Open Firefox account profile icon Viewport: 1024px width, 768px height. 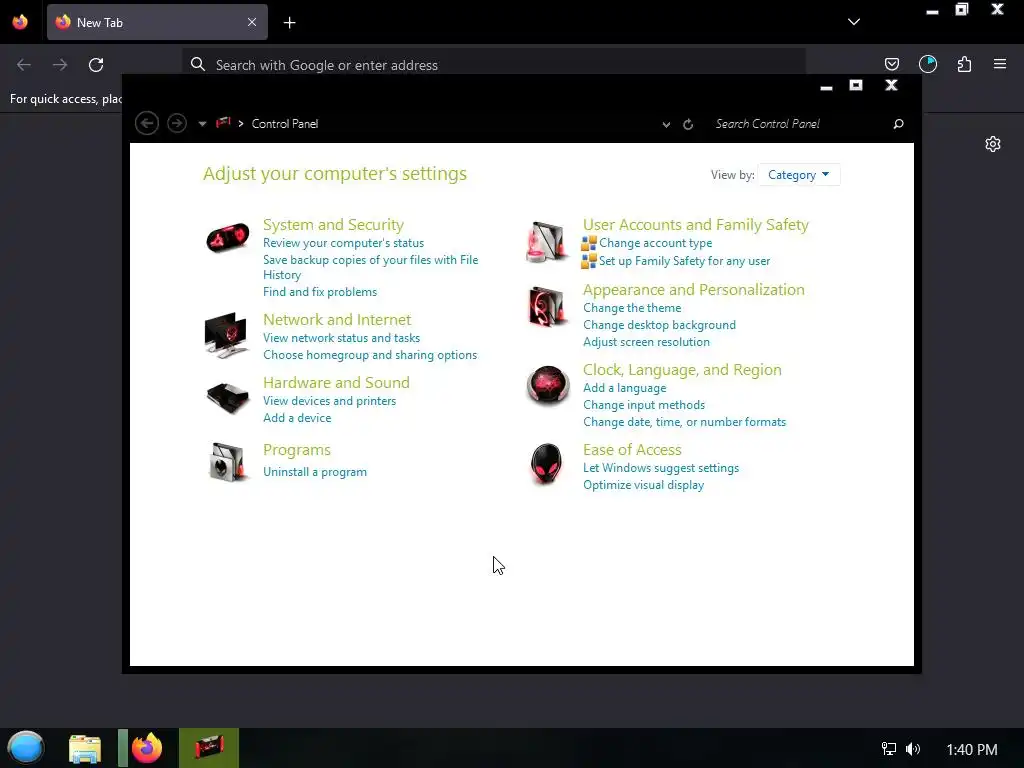point(927,64)
